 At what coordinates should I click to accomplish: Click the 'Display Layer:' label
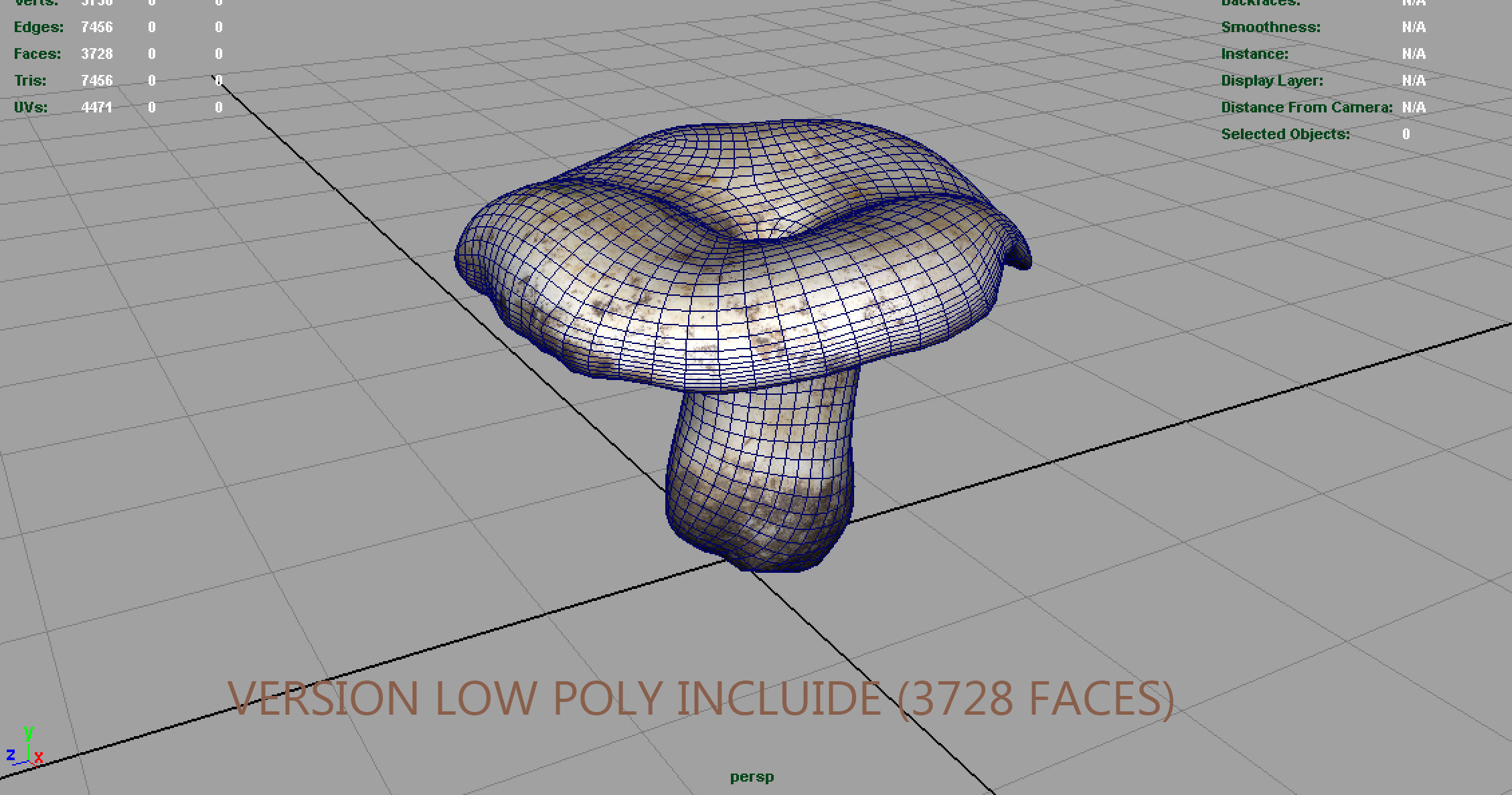[1272, 81]
